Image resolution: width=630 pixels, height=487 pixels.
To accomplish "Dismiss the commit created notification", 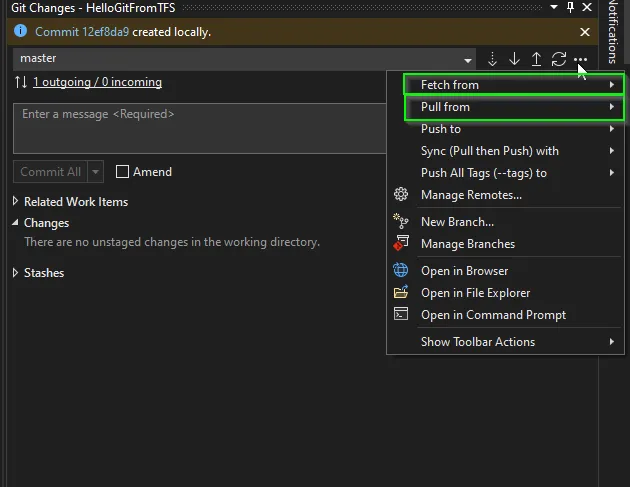I will (585, 32).
